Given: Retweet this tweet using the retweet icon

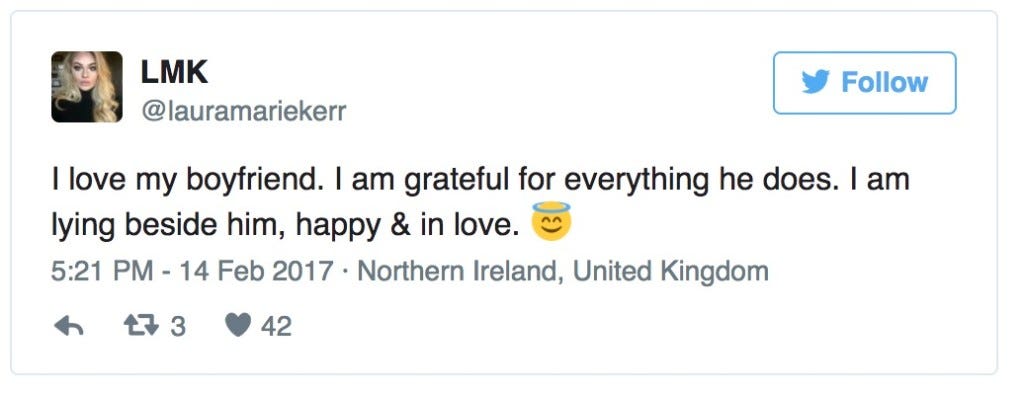Looking at the screenshot, I should (141, 325).
